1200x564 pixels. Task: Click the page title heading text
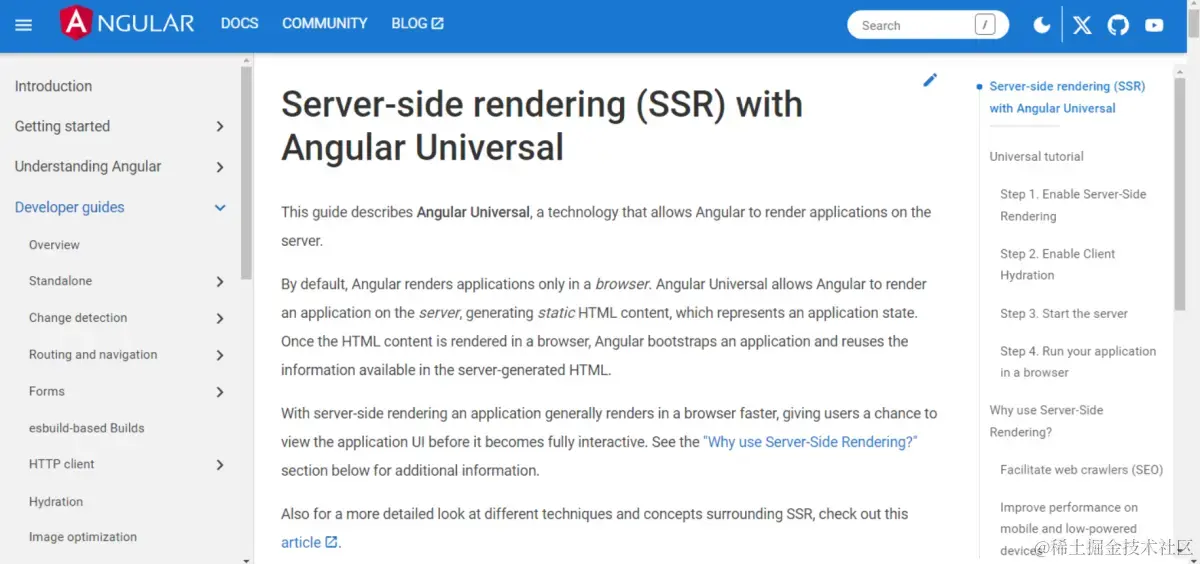pyautogui.click(x=541, y=125)
